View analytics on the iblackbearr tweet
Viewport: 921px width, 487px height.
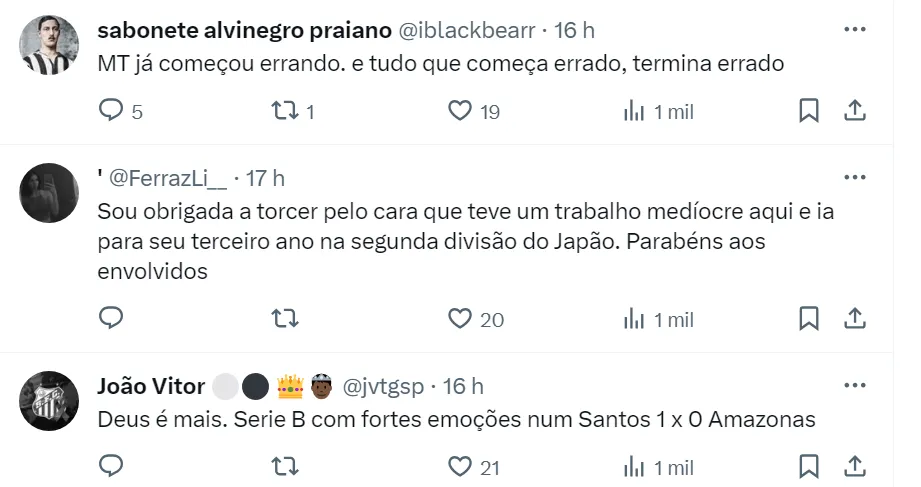pyautogui.click(x=634, y=111)
